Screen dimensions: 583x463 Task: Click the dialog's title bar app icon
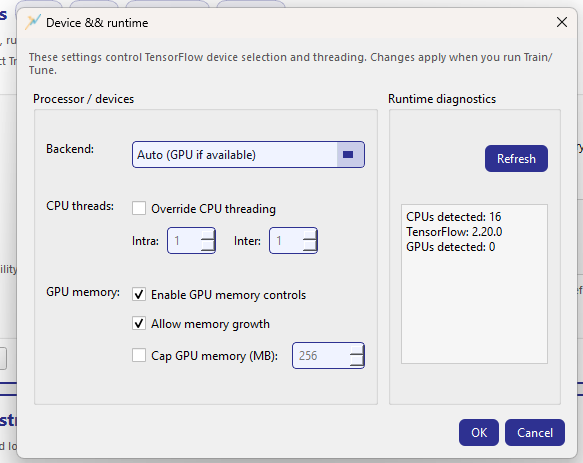click(33, 22)
